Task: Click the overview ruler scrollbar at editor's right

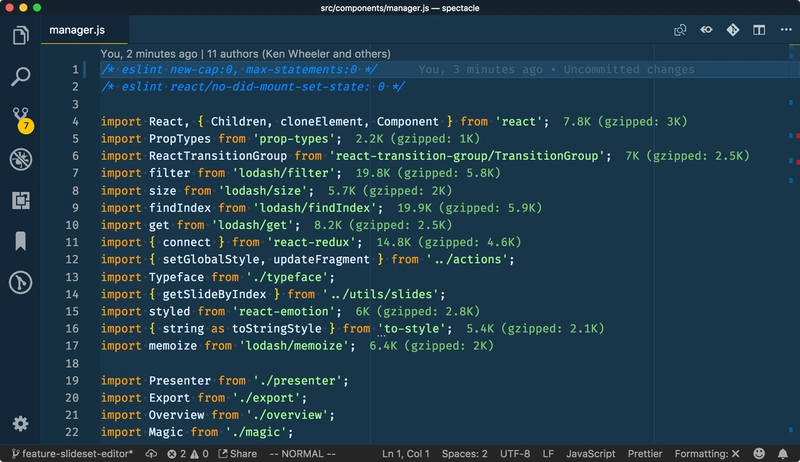Action: point(793,244)
